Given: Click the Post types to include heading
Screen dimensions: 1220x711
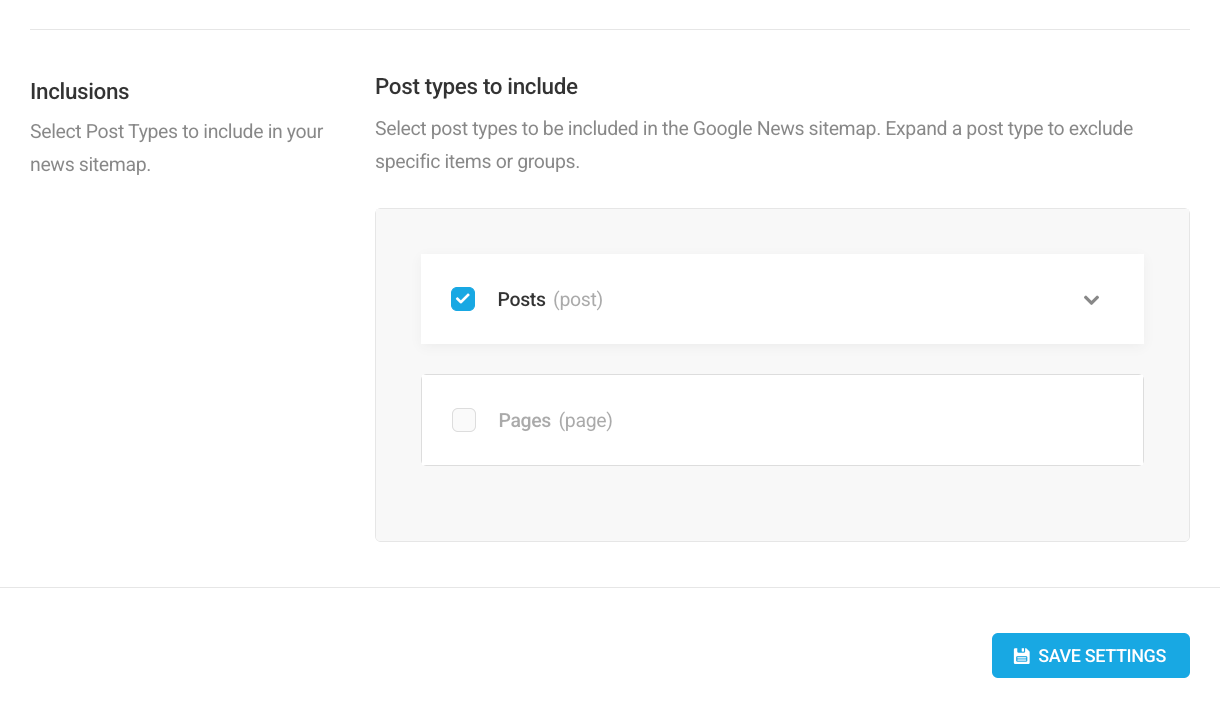Looking at the screenshot, I should click(476, 86).
